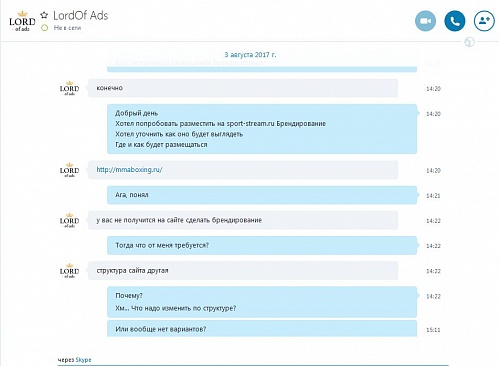Select the 'Тогда что от меня требуется?' message
Image resolution: width=499 pixels, height=366 pixels.
(x=262, y=245)
